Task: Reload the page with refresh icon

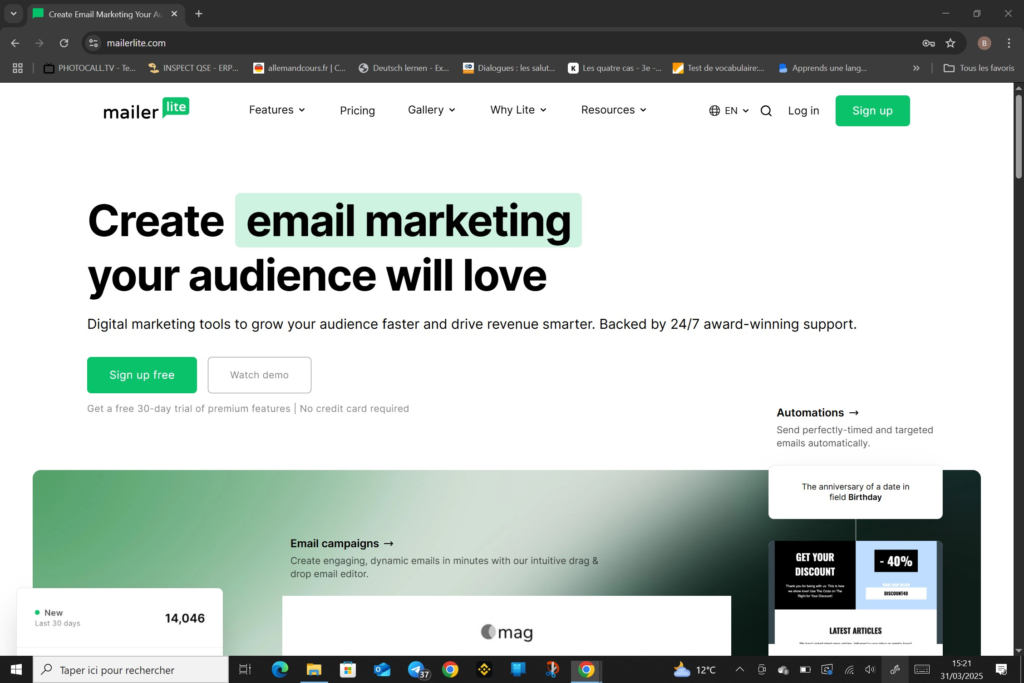Action: pos(64,43)
